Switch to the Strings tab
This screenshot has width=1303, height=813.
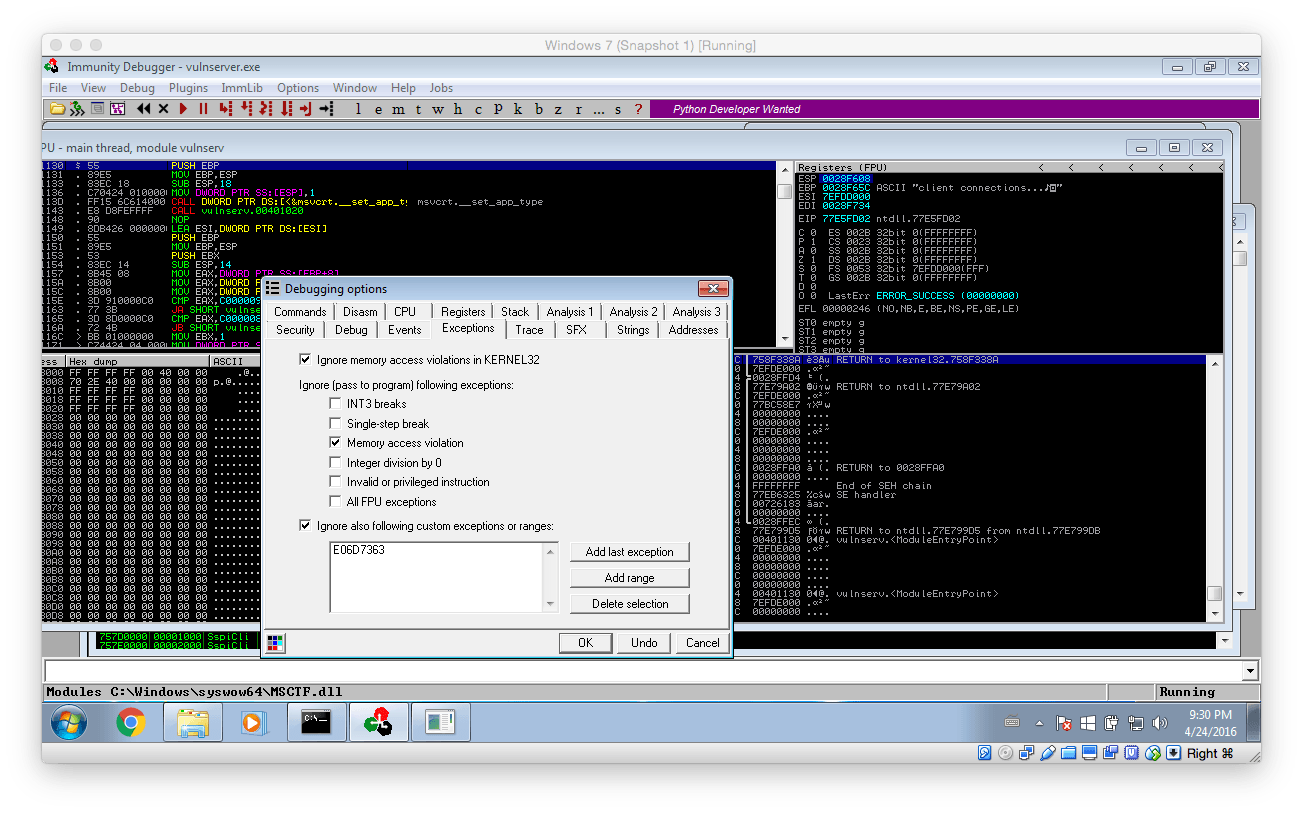point(633,330)
